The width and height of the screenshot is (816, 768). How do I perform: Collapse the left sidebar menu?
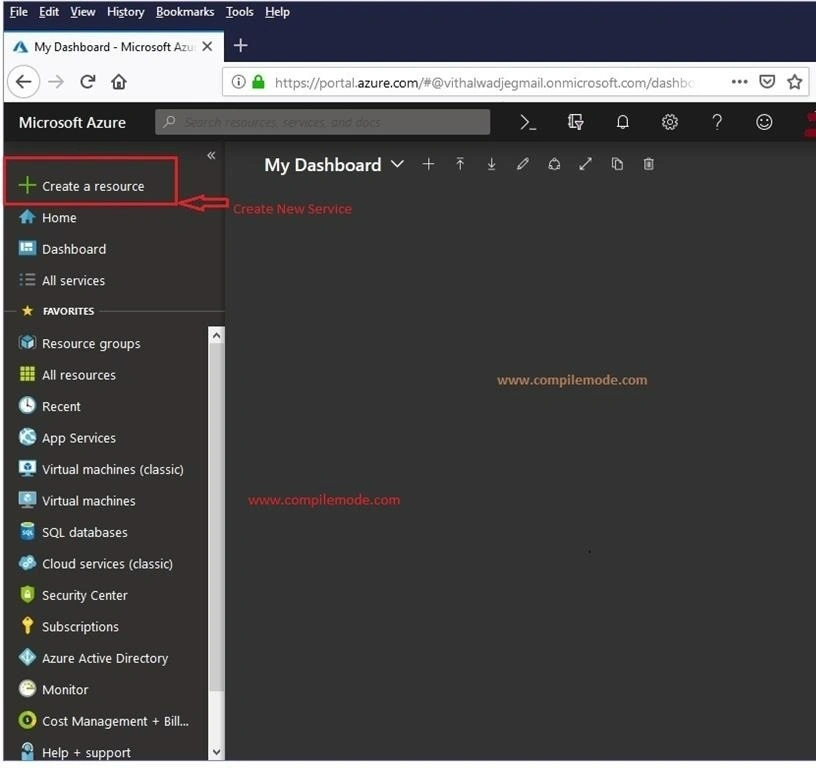coord(211,155)
